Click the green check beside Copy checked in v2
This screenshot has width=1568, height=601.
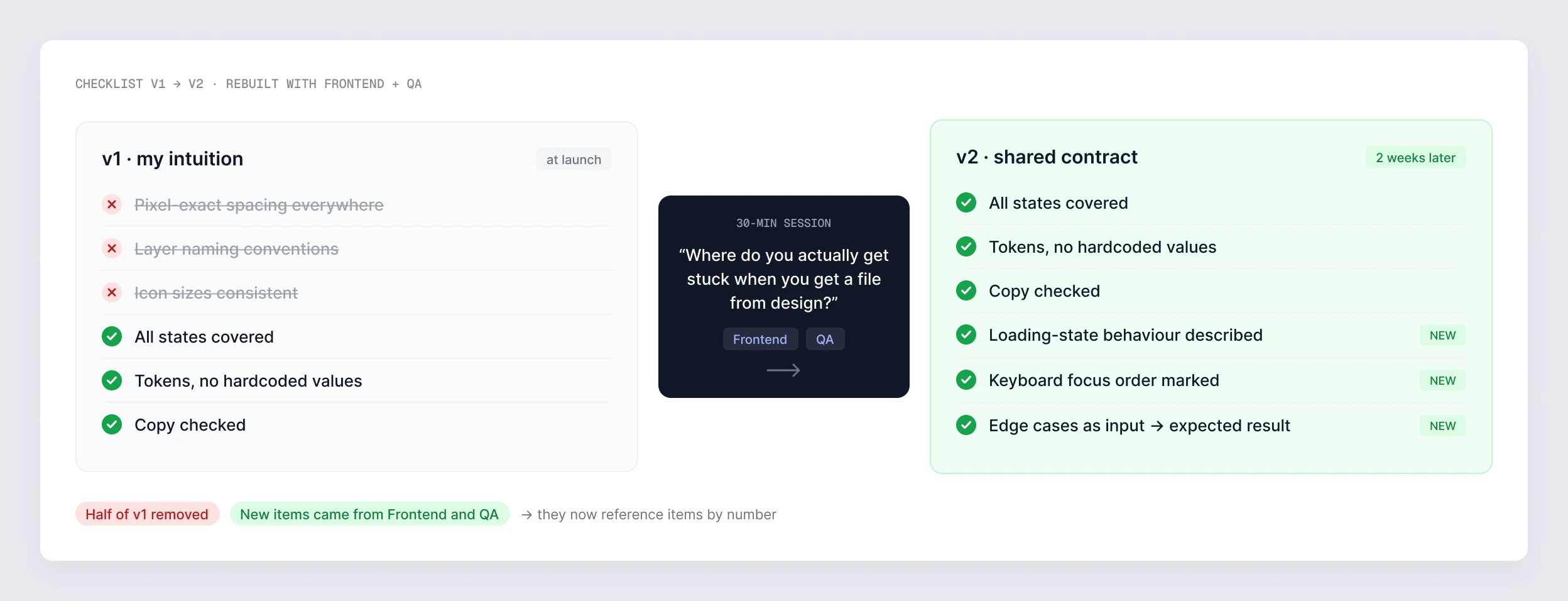click(x=966, y=290)
